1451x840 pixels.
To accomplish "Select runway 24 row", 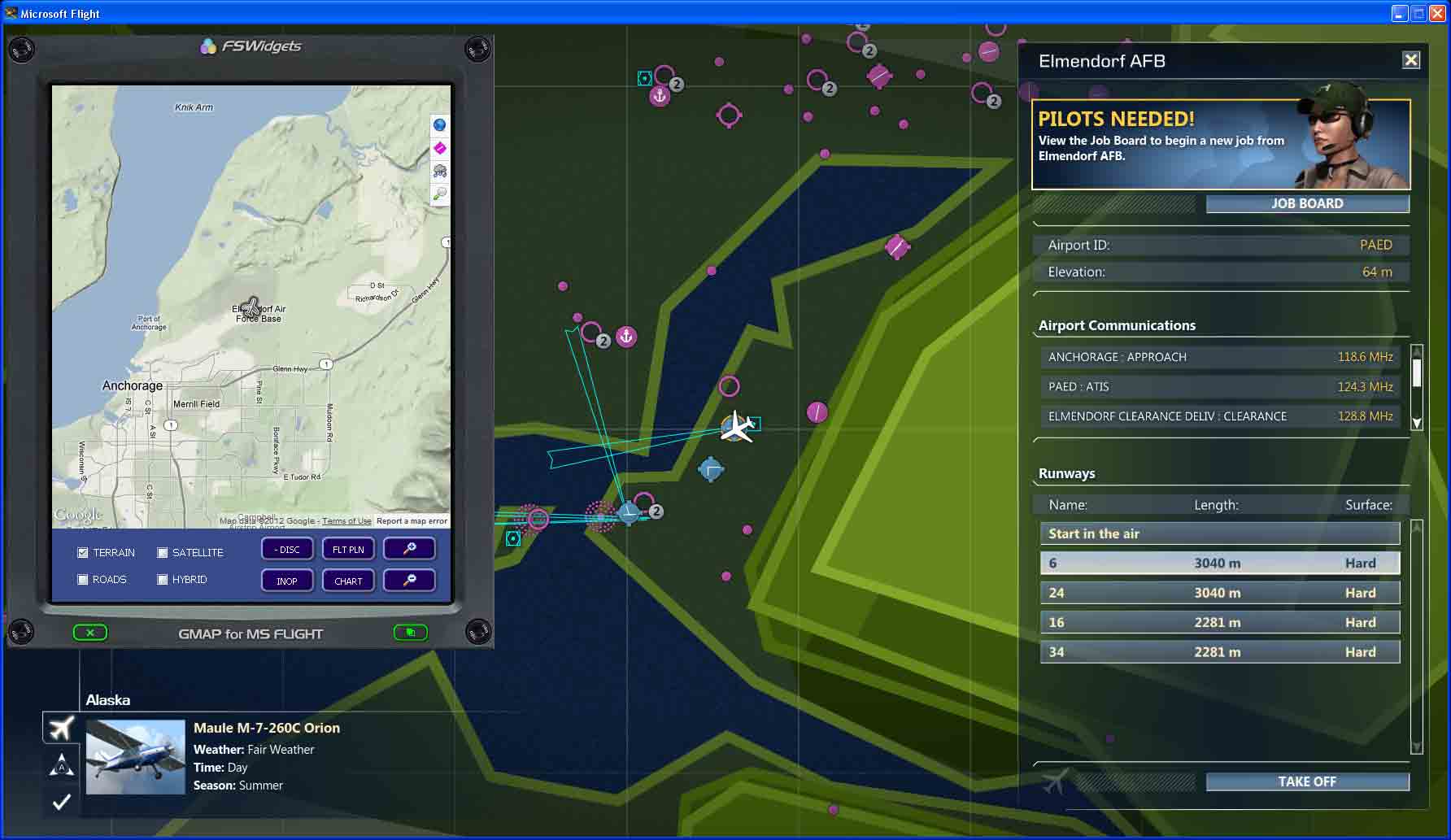I will 1220,593.
